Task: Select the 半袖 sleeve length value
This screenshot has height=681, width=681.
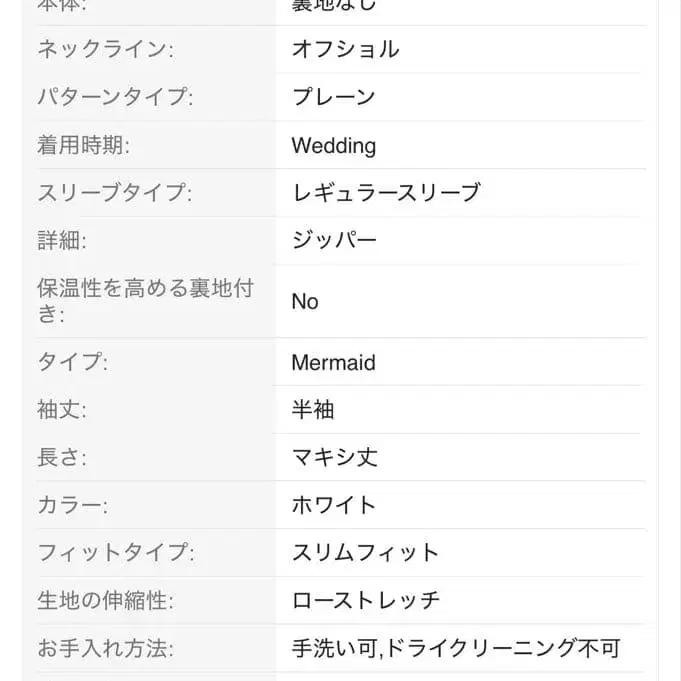Action: point(313,410)
